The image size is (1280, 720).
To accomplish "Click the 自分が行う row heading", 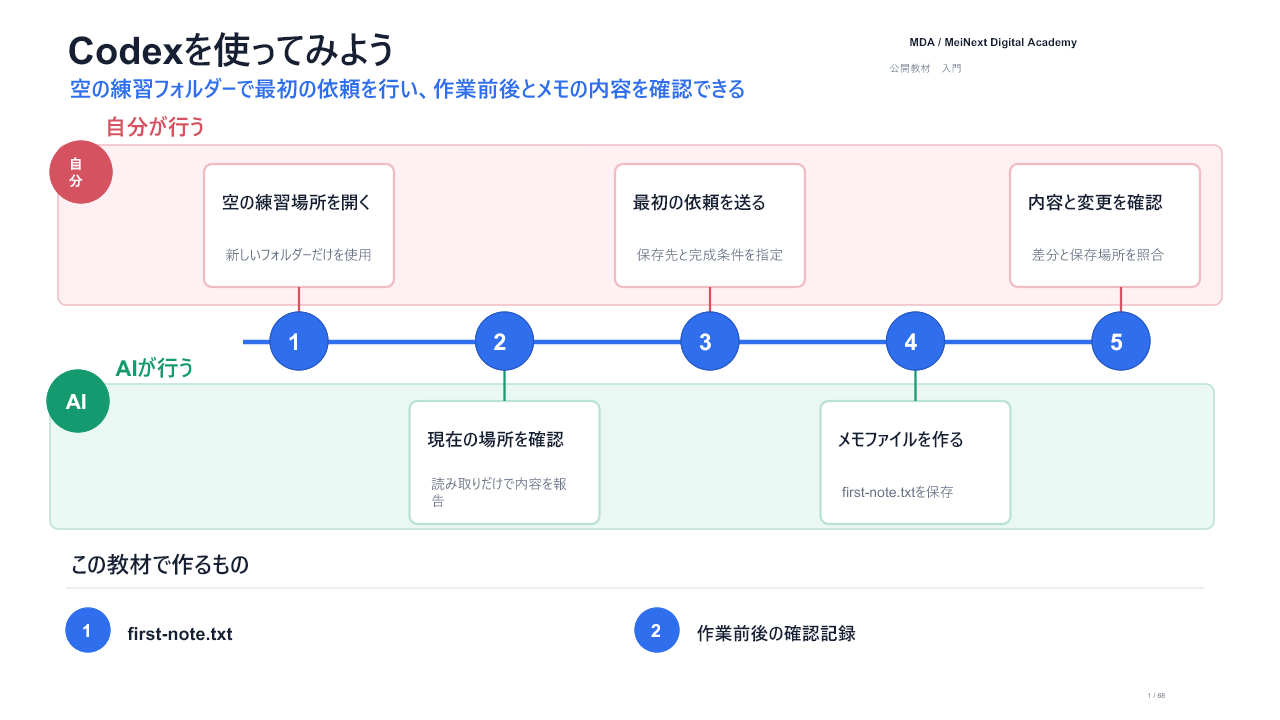I will click(x=155, y=127).
